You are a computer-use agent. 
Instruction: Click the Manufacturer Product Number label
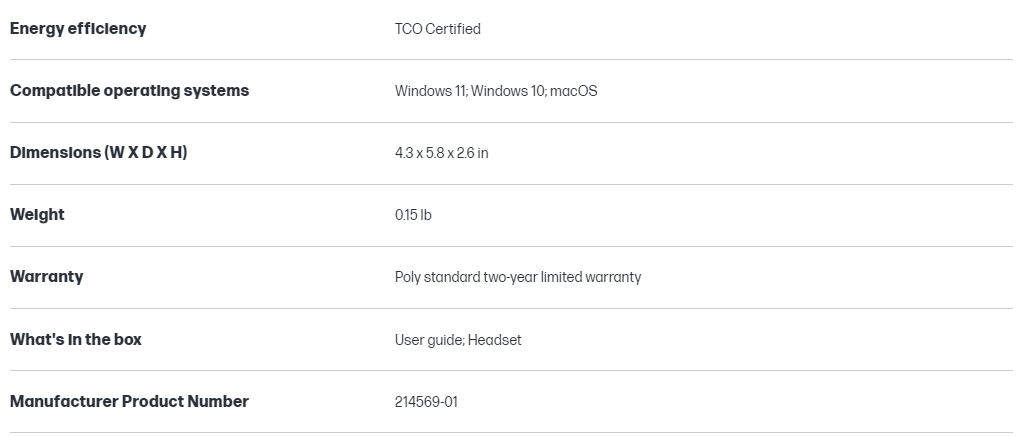129,401
